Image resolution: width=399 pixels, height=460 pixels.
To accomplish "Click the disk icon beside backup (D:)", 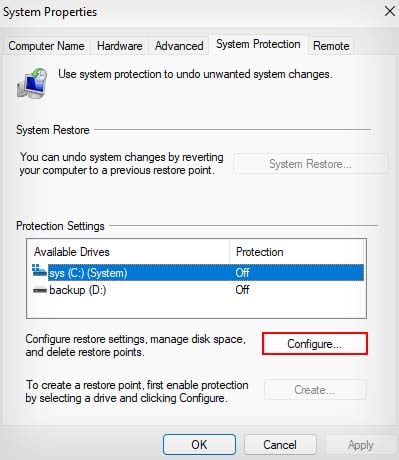I will 40,290.
